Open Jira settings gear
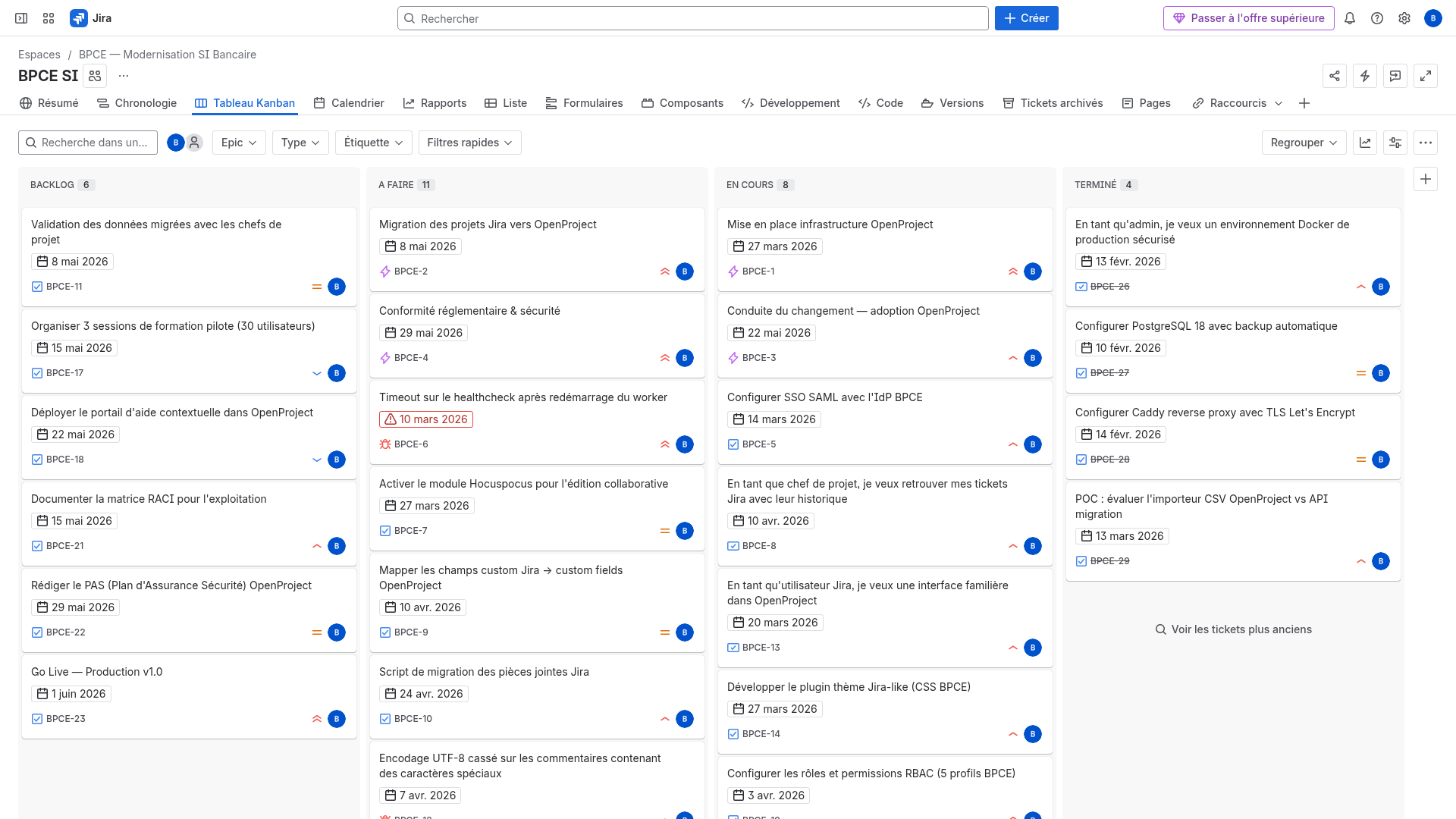 coord(1405,18)
